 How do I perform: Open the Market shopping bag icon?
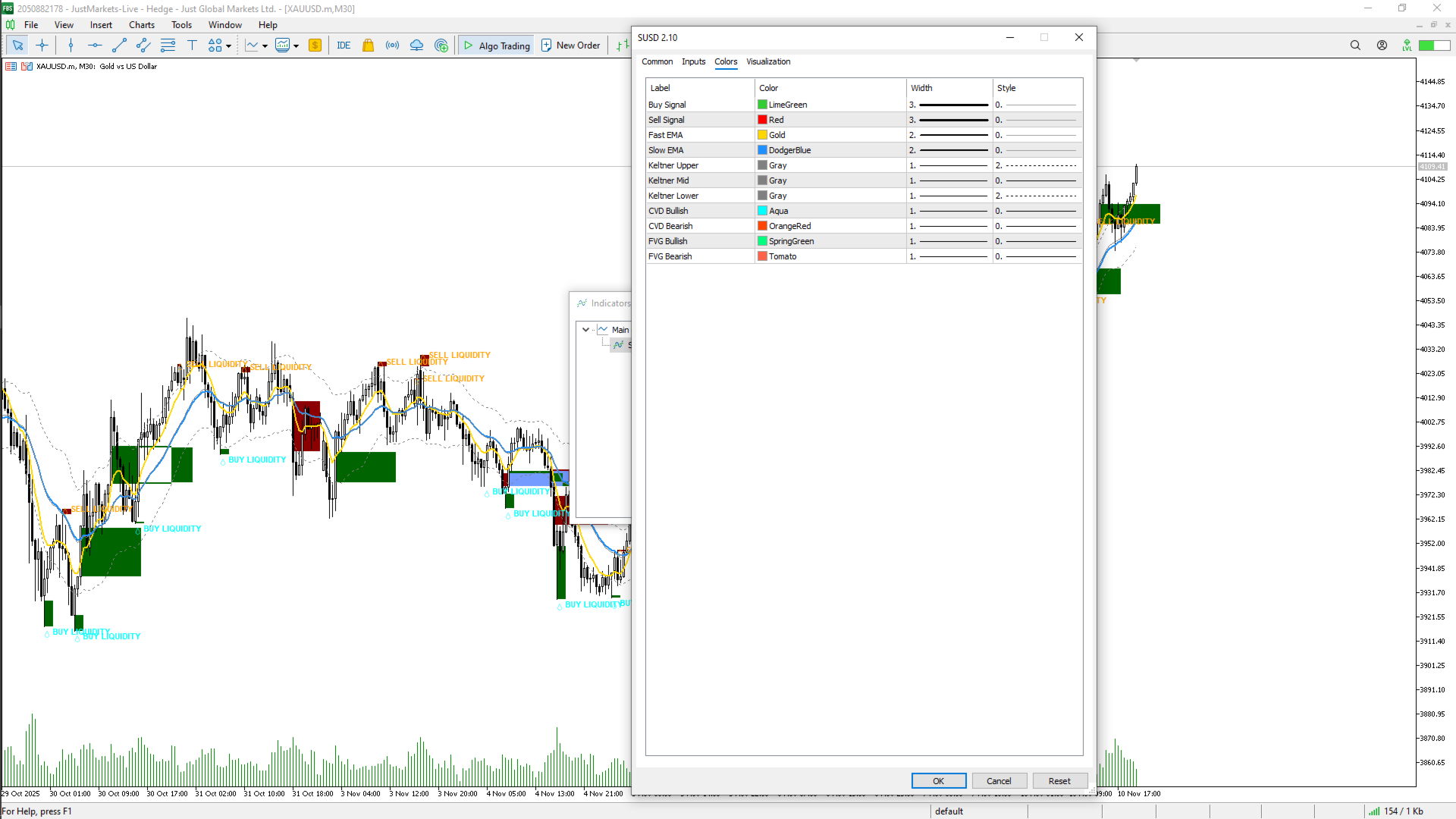pyautogui.click(x=368, y=45)
